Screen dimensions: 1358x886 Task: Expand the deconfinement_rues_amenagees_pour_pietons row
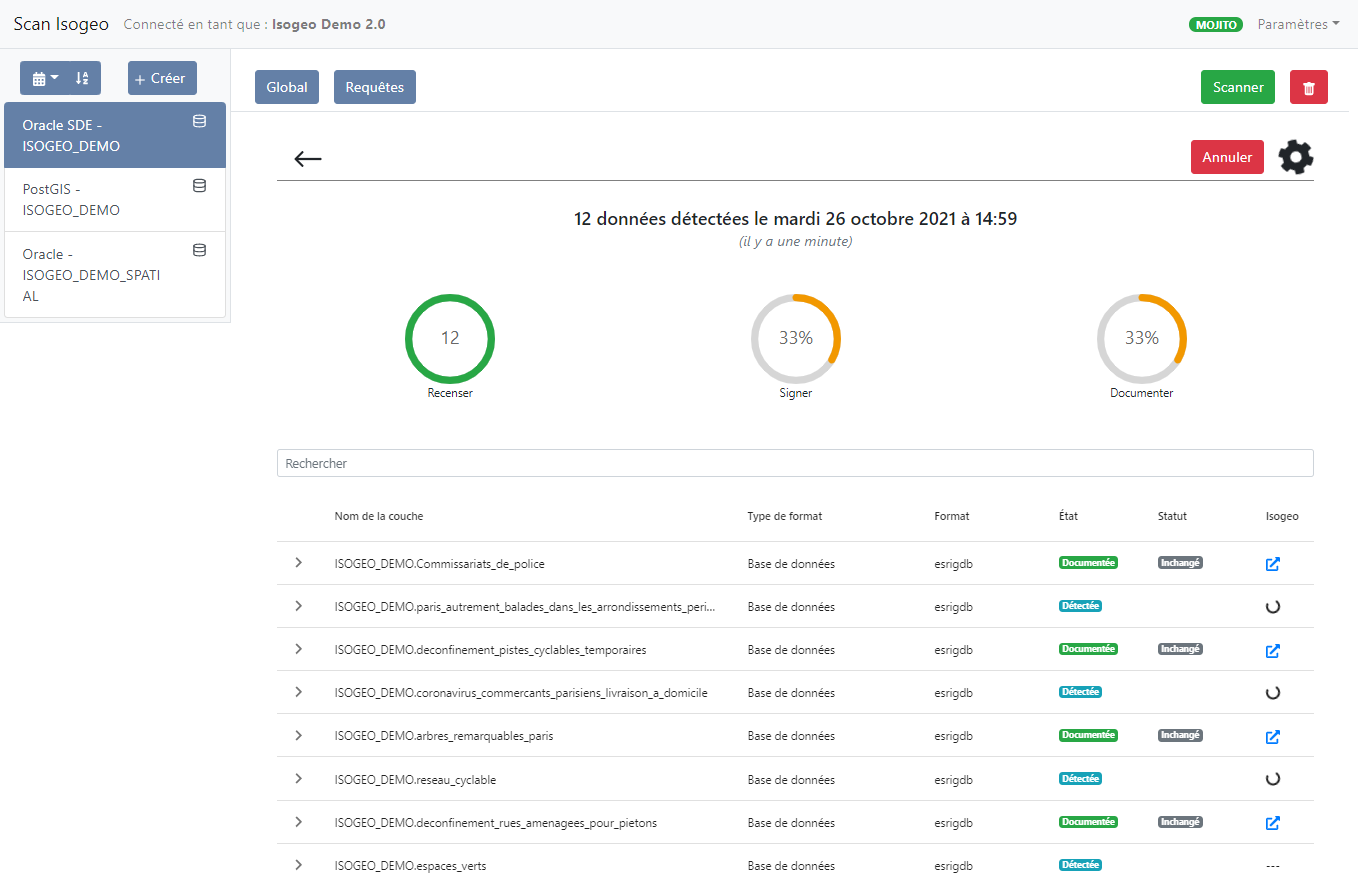pyautogui.click(x=298, y=822)
